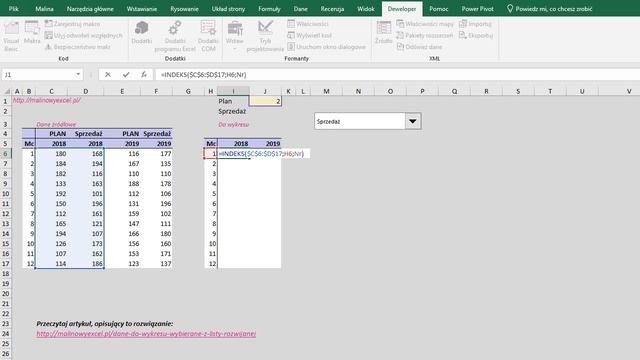Click Odśwież dane (refresh data)
Screen dimensions: 640x360
pos(419,47)
